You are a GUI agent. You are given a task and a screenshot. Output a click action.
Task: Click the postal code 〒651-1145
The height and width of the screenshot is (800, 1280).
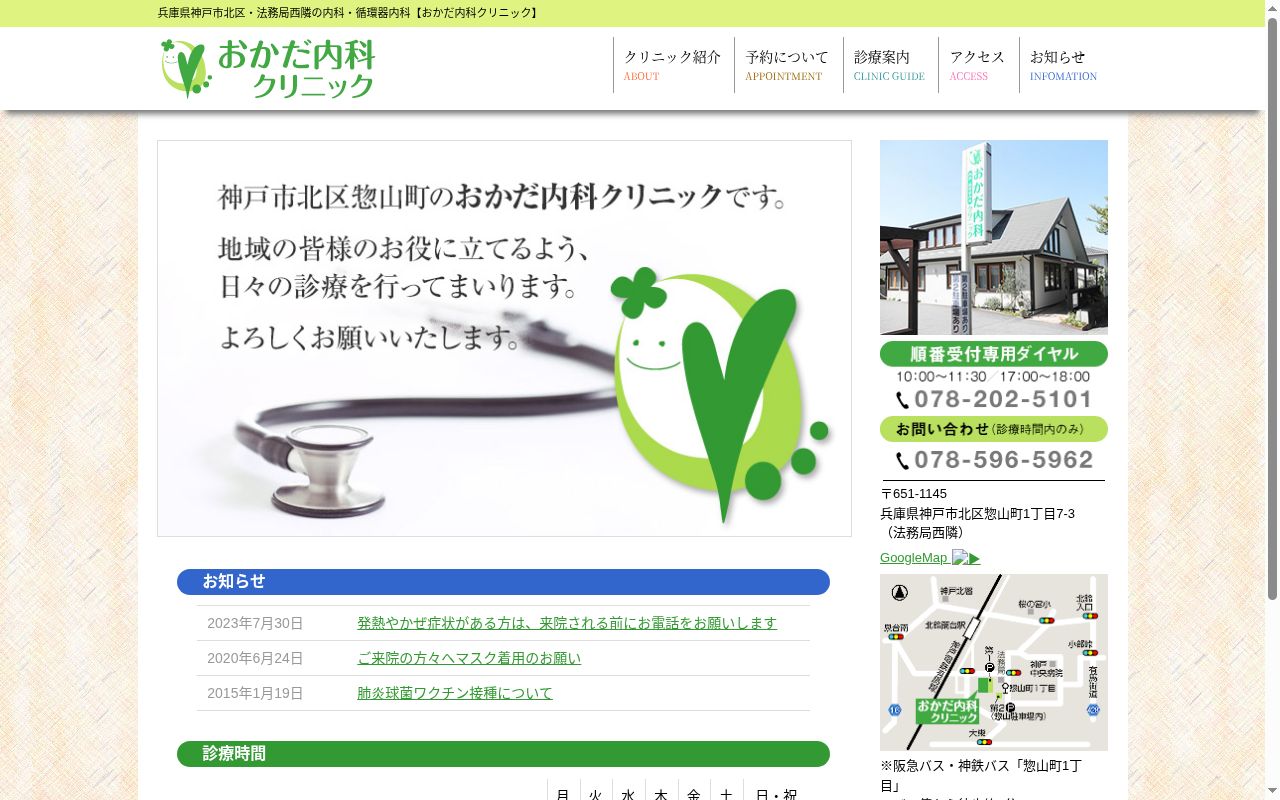coord(913,493)
